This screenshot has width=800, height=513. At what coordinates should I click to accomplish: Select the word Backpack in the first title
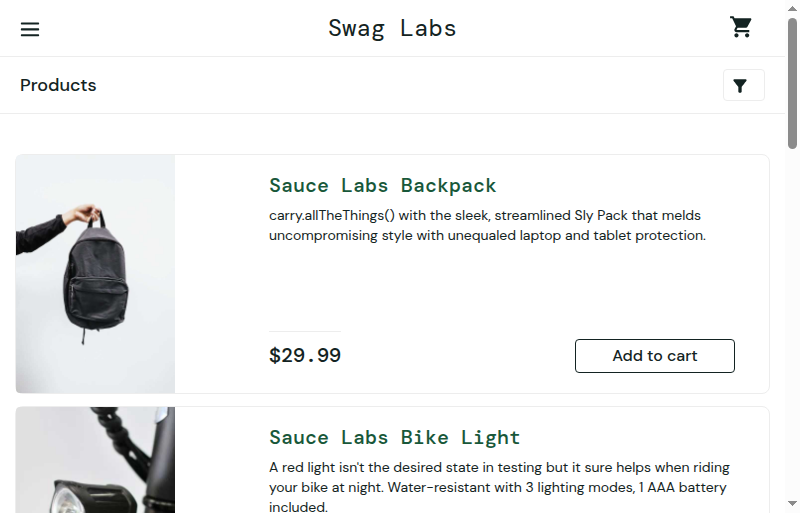pos(448,186)
